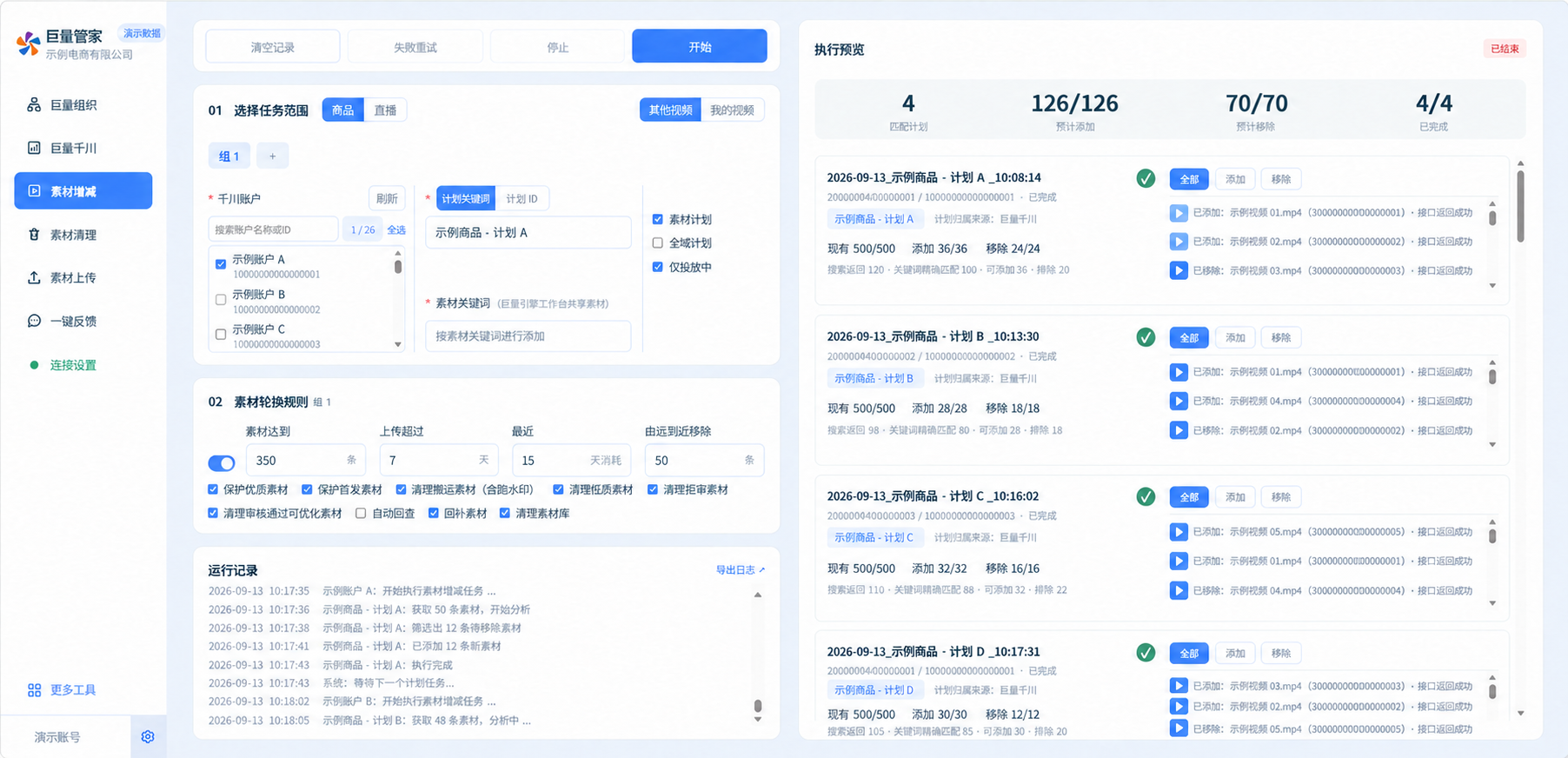Play 示例视频 05.mp4 added in 计划 C
Viewport: 1568px width, 758px height.
tap(1179, 532)
